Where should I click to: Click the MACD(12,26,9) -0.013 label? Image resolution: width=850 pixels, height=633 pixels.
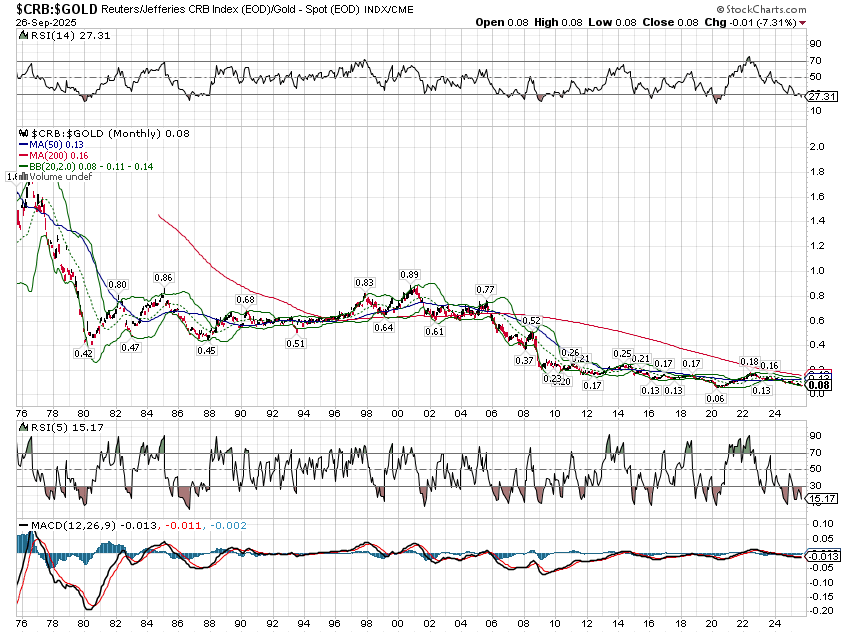(x=94, y=526)
